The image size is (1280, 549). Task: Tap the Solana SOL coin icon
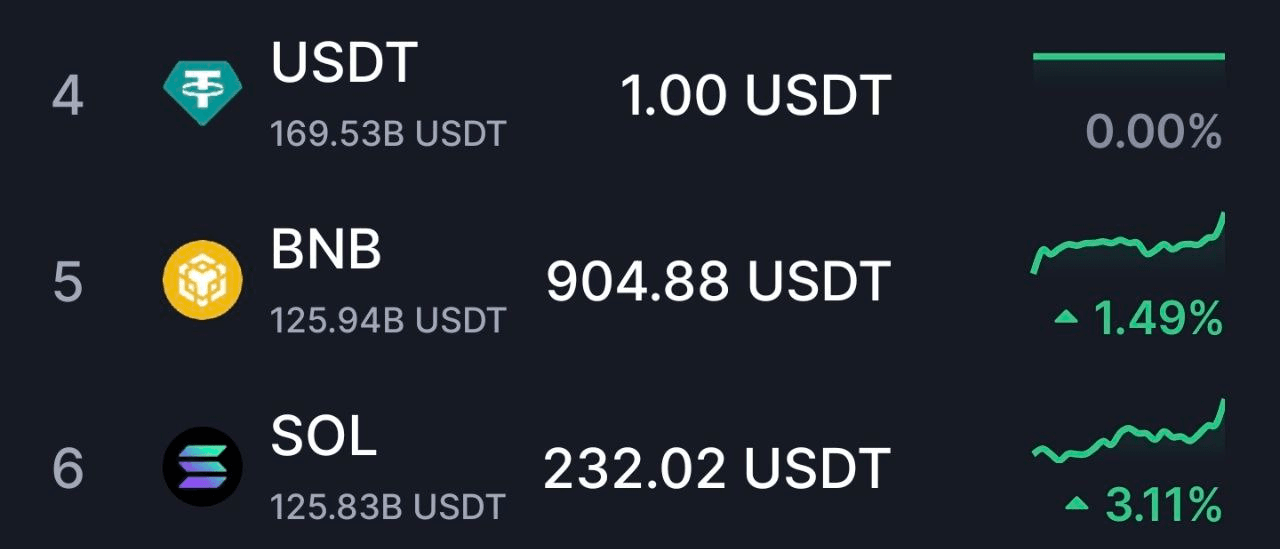click(203, 466)
